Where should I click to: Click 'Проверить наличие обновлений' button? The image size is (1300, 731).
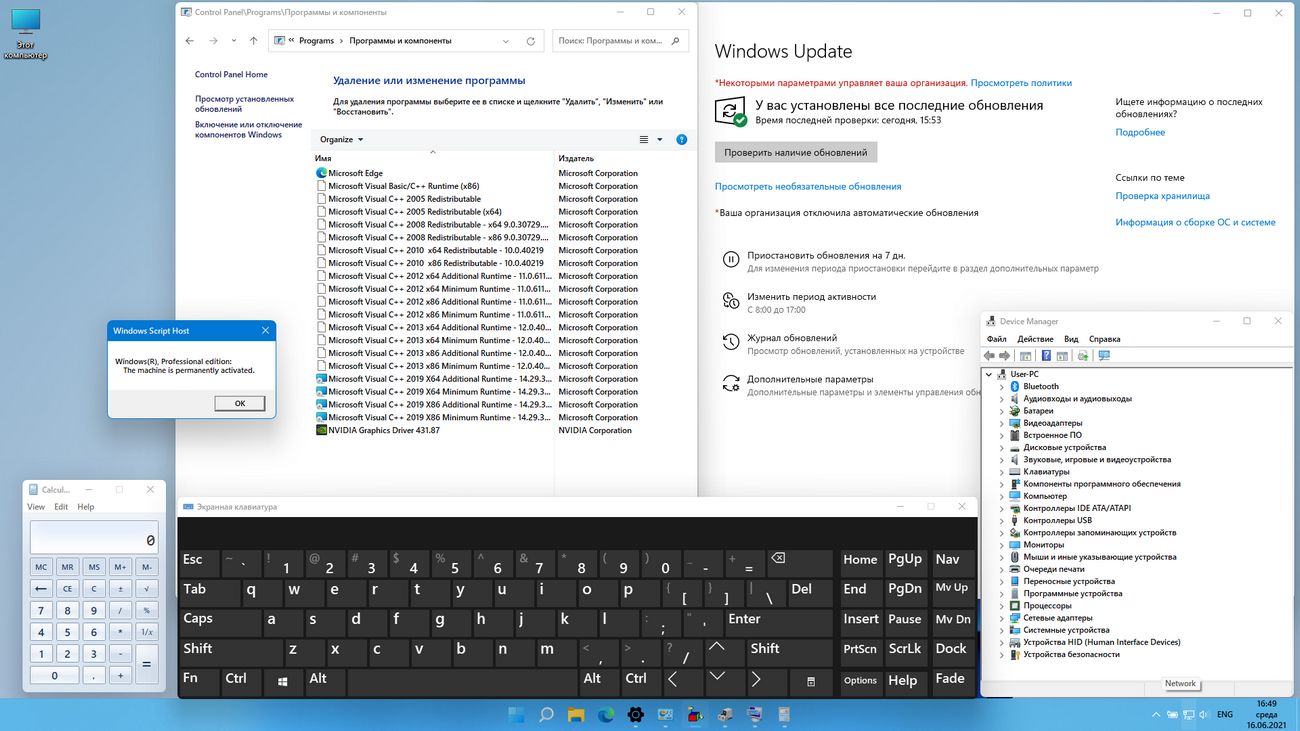point(796,152)
